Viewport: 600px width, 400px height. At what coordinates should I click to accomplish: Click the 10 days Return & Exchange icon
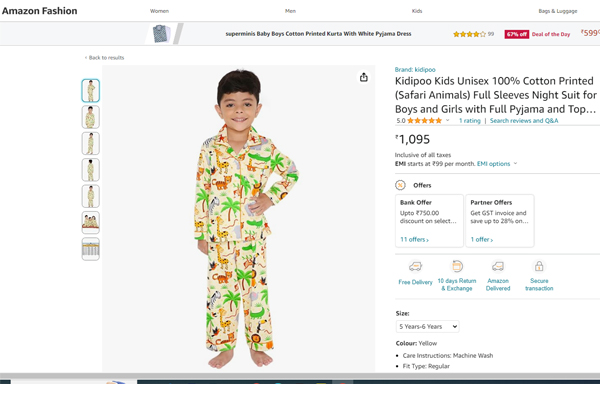pos(457,266)
